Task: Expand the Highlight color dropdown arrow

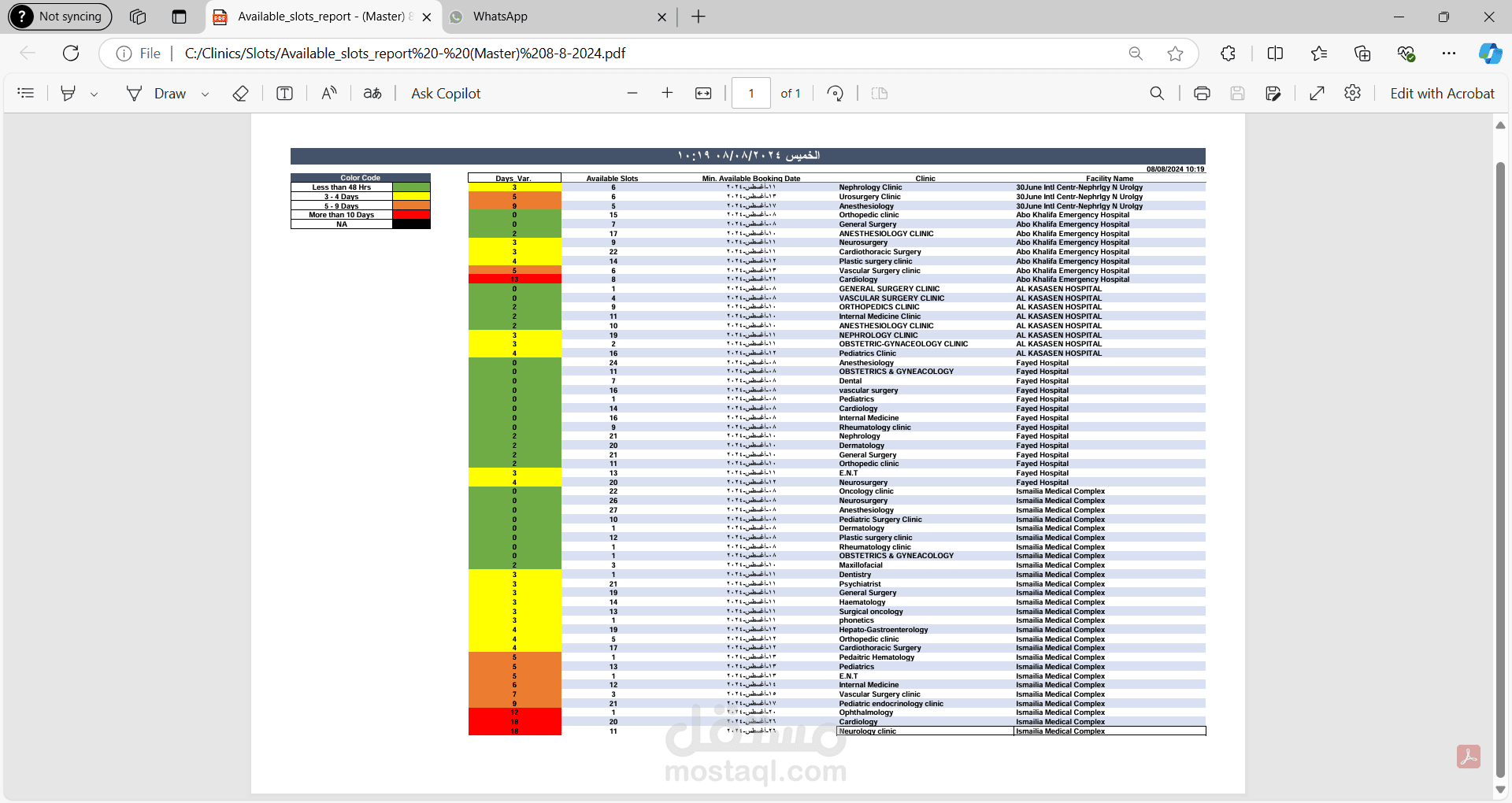Action: (x=94, y=94)
